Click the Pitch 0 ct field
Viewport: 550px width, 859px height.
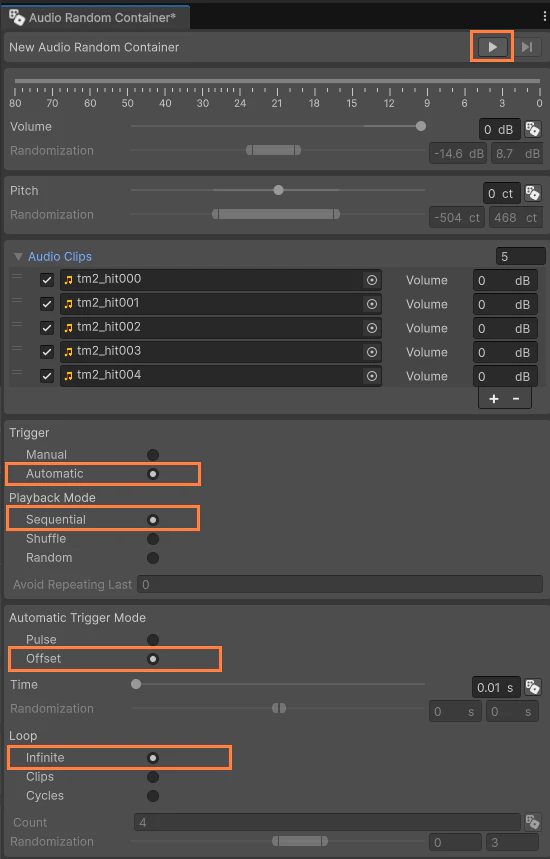[x=501, y=193]
